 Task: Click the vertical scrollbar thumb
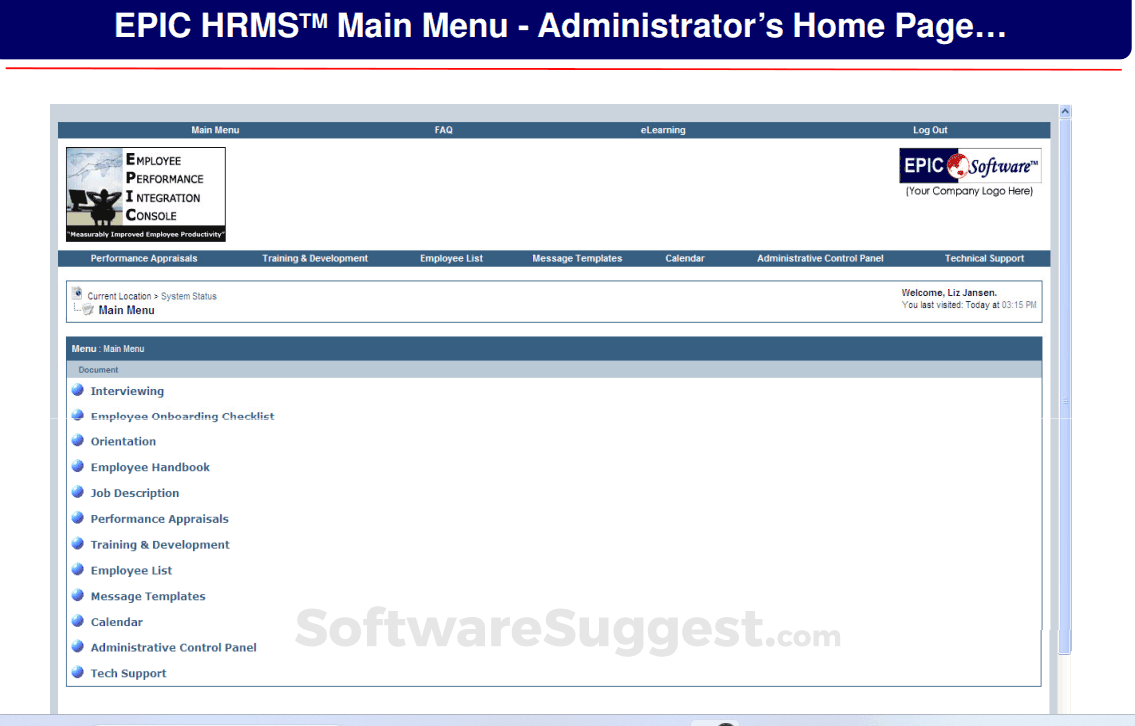1065,386
